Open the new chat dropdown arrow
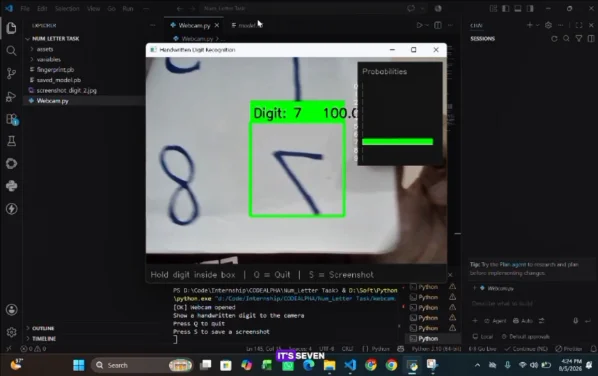This screenshot has height=376, width=598. pyautogui.click(x=538, y=25)
